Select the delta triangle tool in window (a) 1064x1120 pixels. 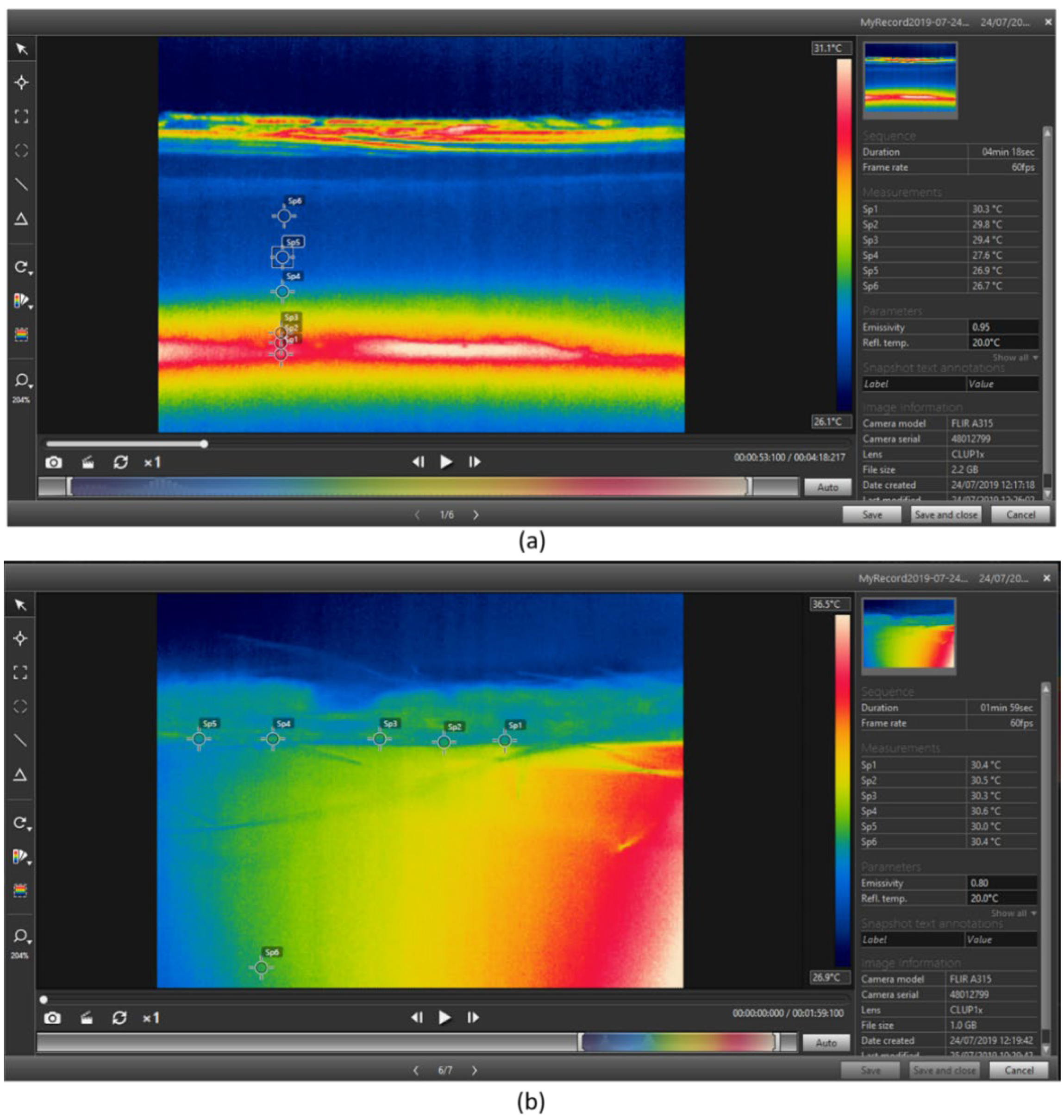pos(22,219)
